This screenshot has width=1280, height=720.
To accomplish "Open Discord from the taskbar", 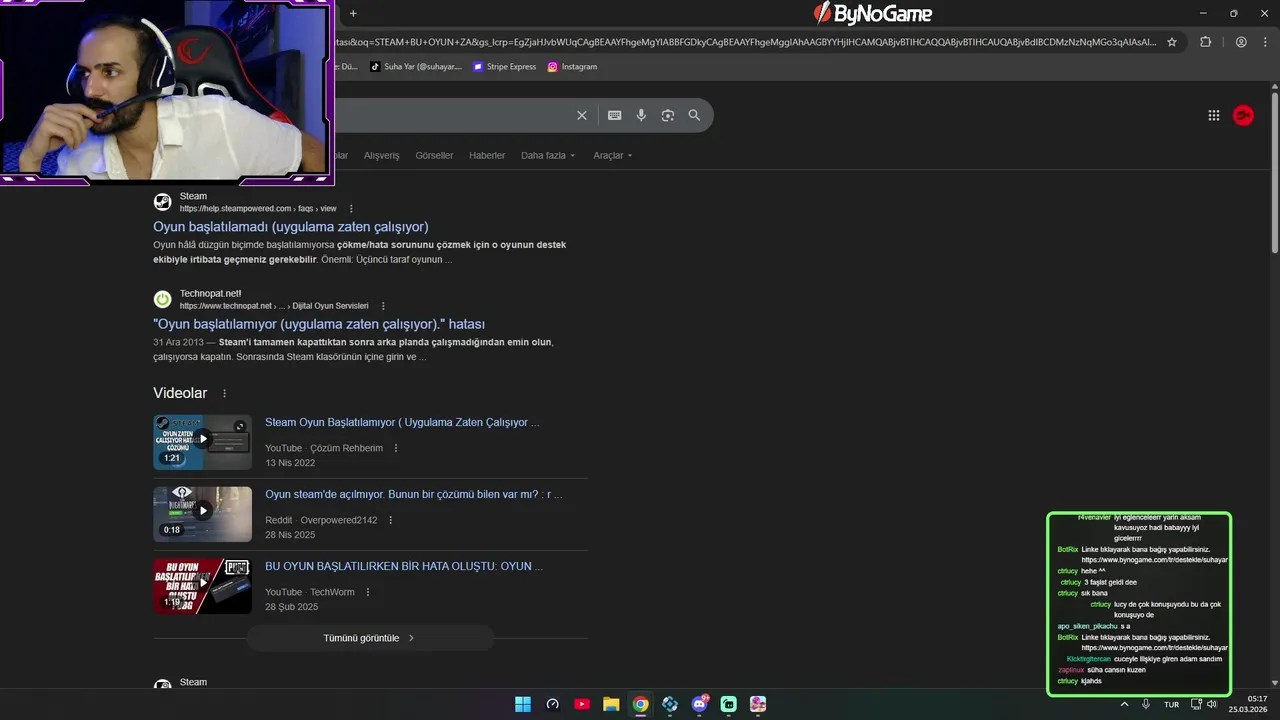I will click(x=699, y=704).
